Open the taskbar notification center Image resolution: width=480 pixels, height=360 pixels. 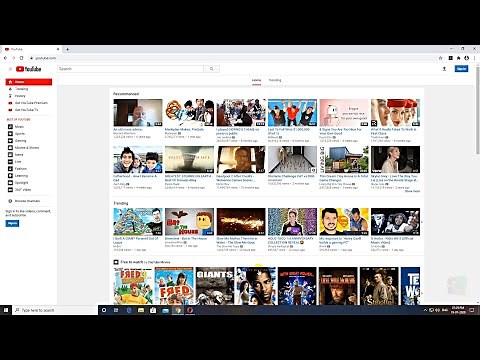pyautogui.click(x=472, y=310)
